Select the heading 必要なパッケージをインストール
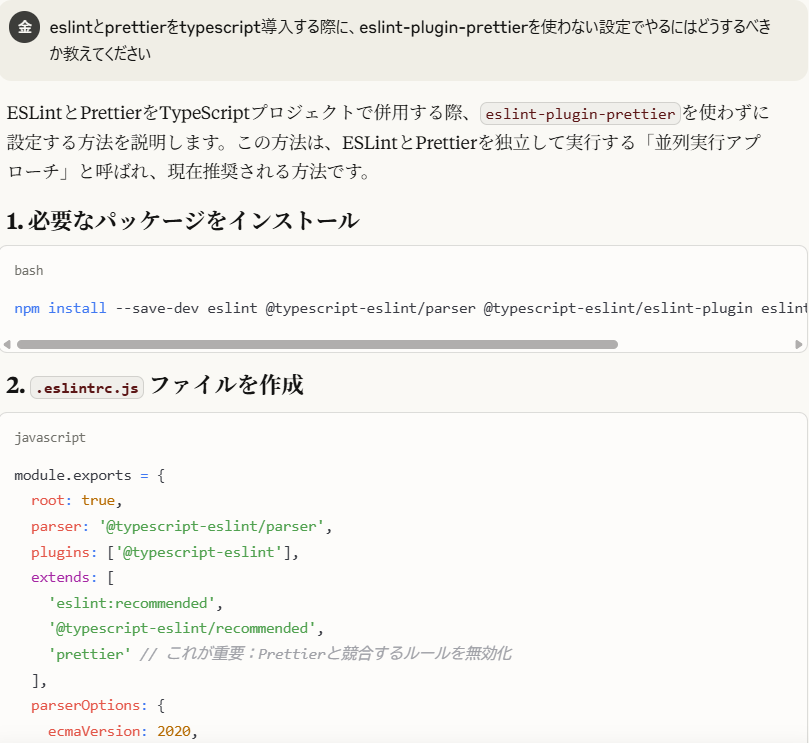 click(182, 221)
